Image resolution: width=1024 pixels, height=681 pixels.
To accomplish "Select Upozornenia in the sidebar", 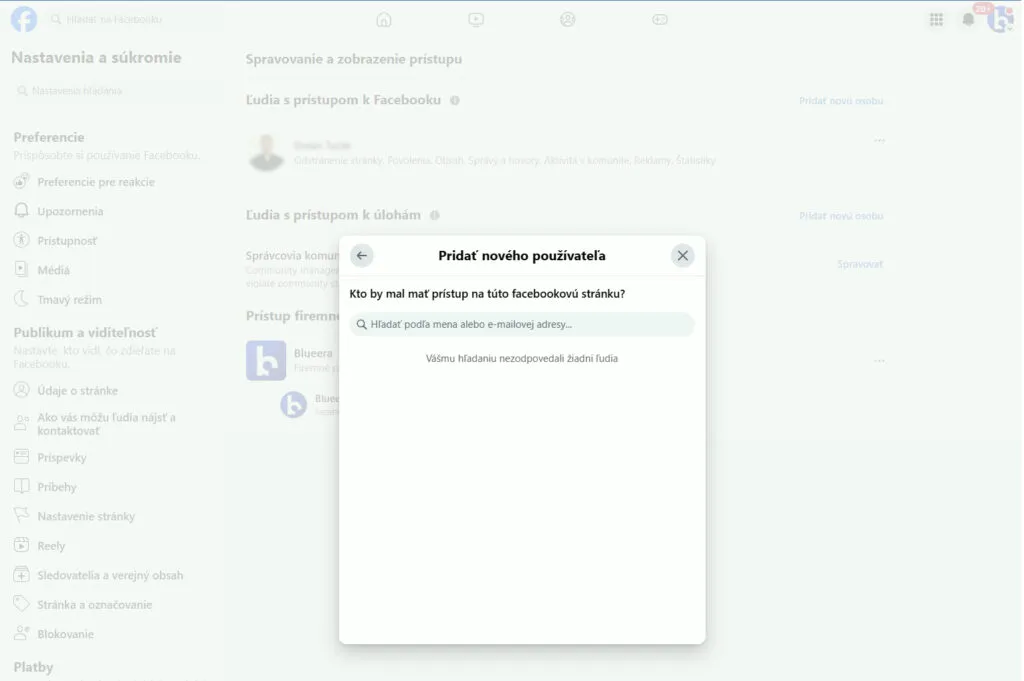I will pos(70,211).
